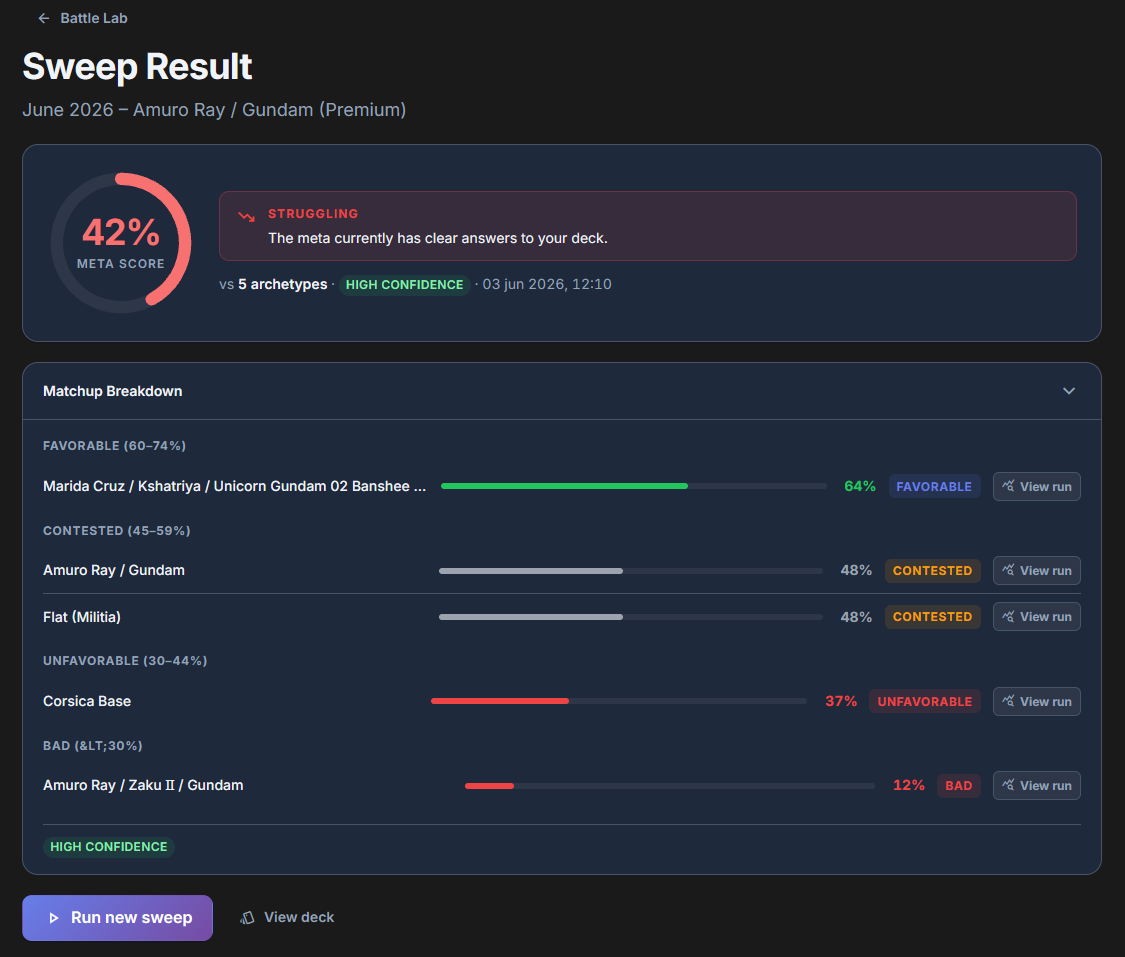This screenshot has height=957, width=1125.
Task: Click the UNFAVORABLE badge on Corsica Base
Action: [x=924, y=702]
